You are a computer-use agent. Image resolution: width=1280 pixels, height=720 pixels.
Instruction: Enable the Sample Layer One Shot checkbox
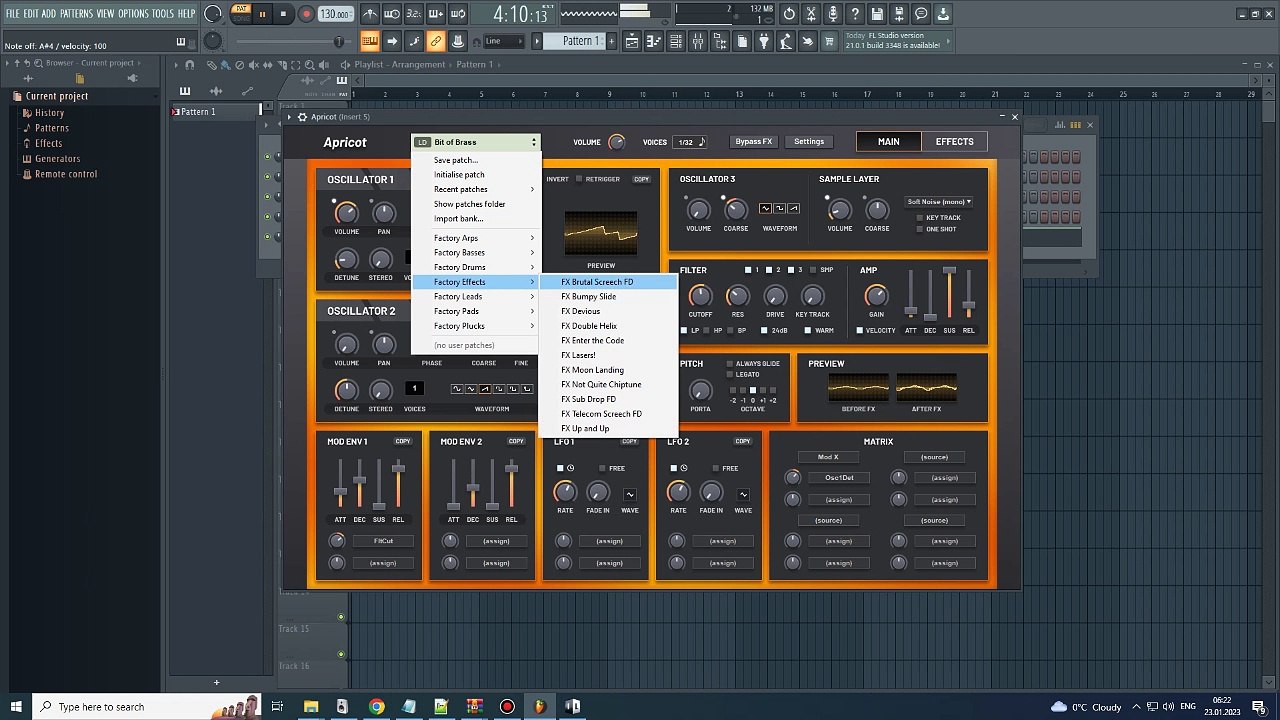coord(920,229)
